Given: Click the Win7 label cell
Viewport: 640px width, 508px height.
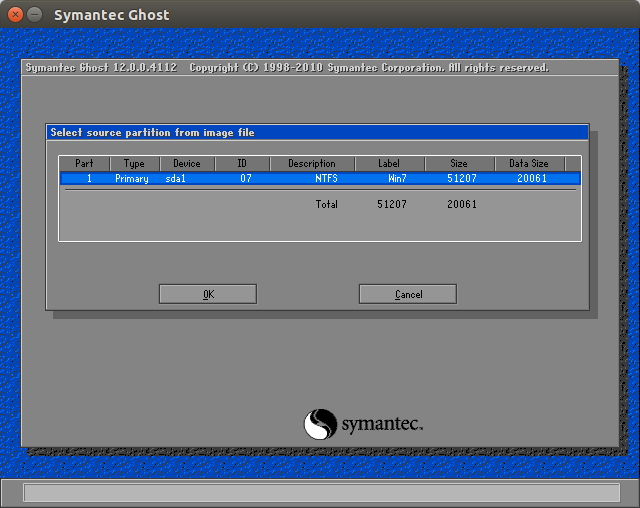Looking at the screenshot, I should [x=397, y=178].
